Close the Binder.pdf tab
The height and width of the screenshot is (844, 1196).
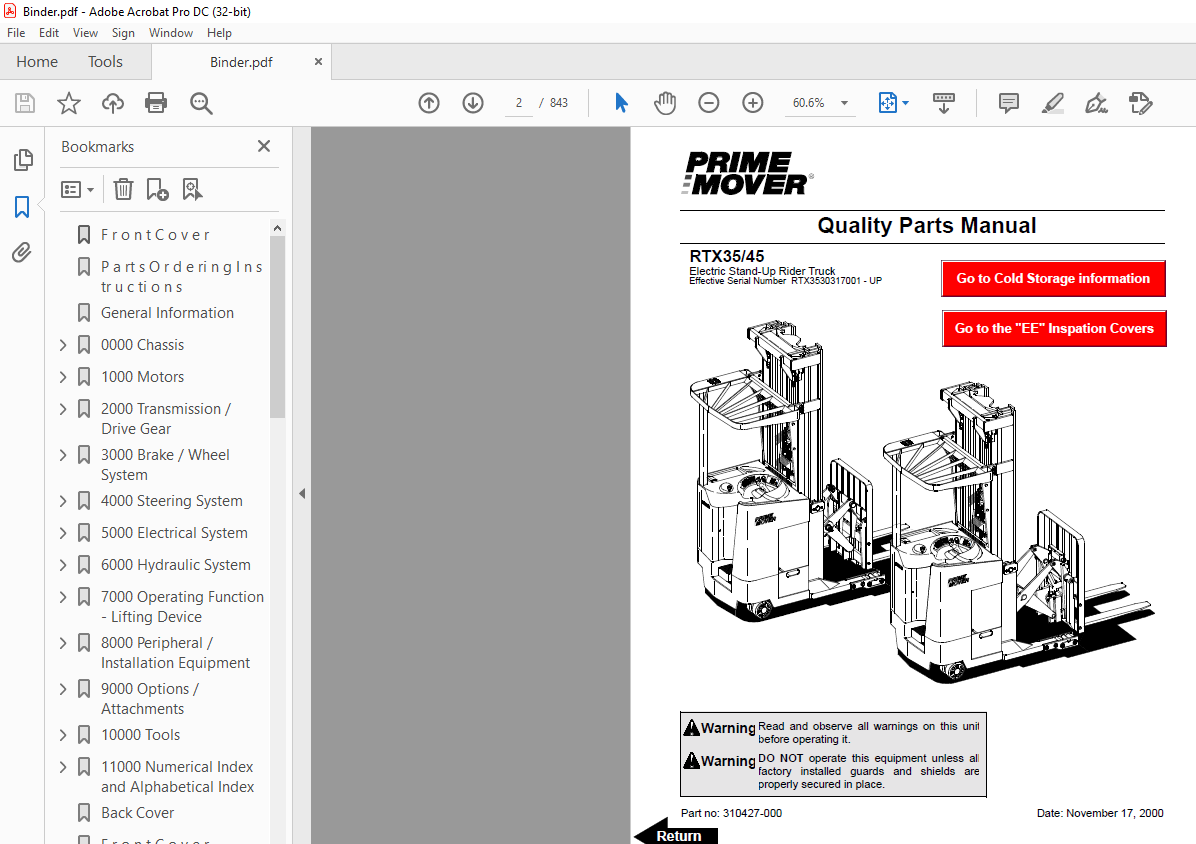(x=318, y=62)
